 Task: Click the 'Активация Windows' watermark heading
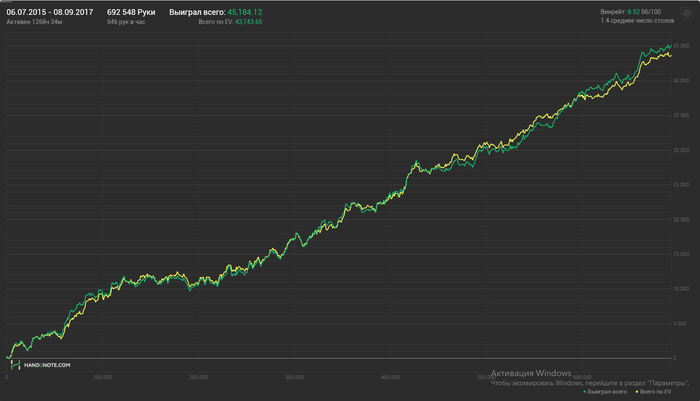pos(531,373)
